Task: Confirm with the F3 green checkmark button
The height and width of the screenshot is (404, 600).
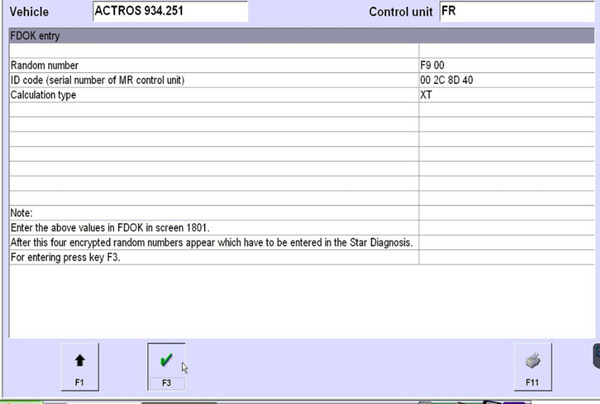Action: point(166,367)
